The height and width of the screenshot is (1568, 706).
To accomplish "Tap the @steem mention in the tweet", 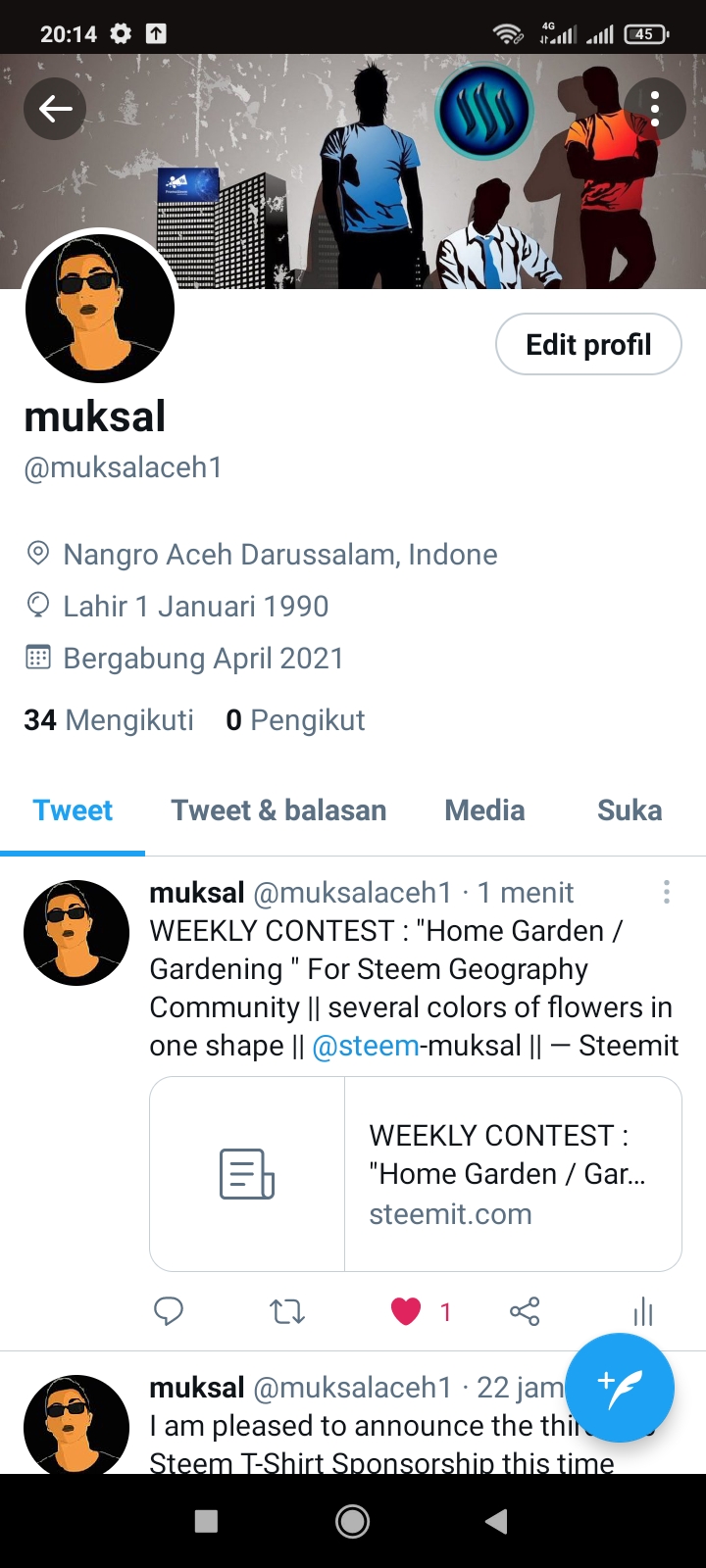I will 366,1046.
